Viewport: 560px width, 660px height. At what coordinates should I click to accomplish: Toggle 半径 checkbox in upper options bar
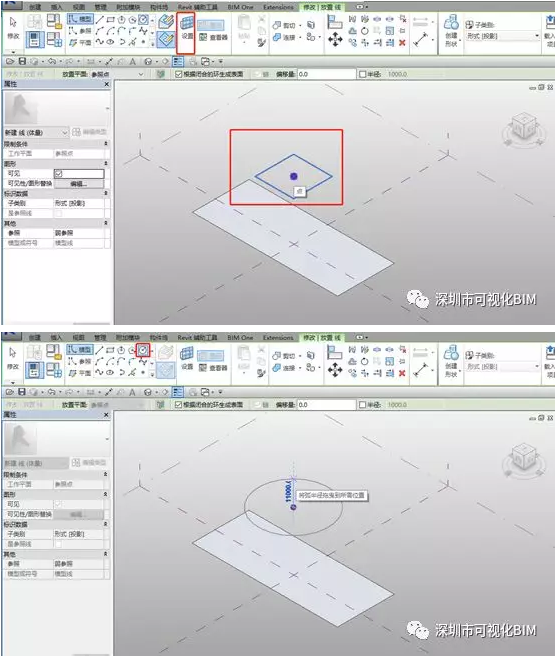point(362,74)
